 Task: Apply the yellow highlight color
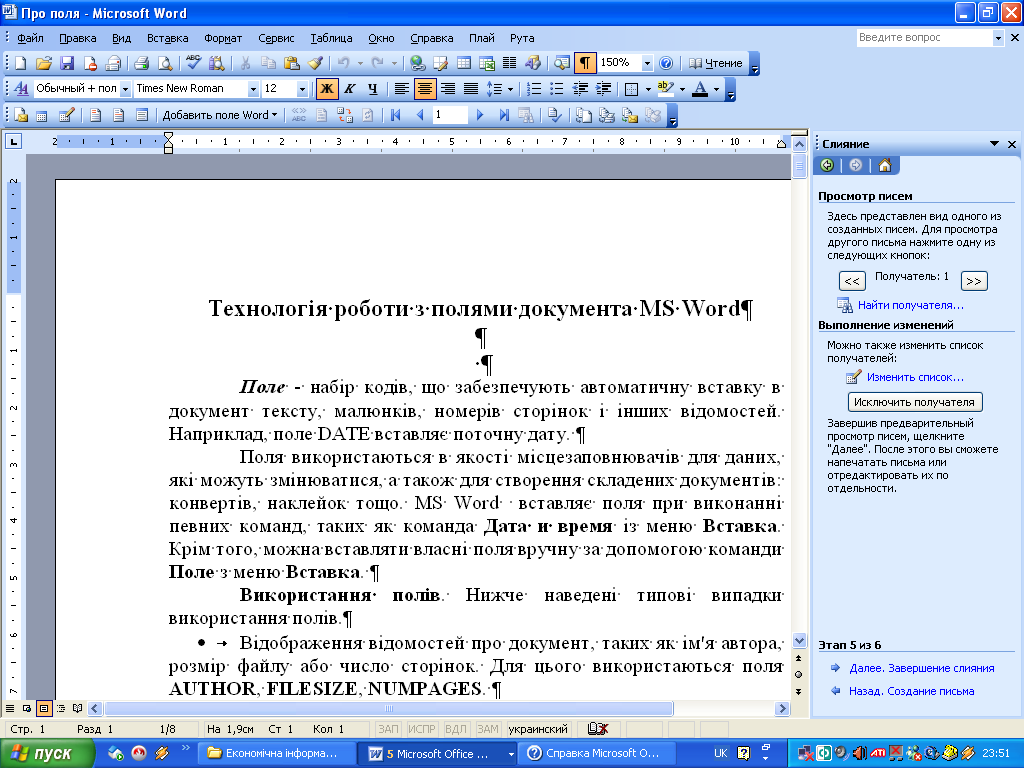(x=665, y=88)
